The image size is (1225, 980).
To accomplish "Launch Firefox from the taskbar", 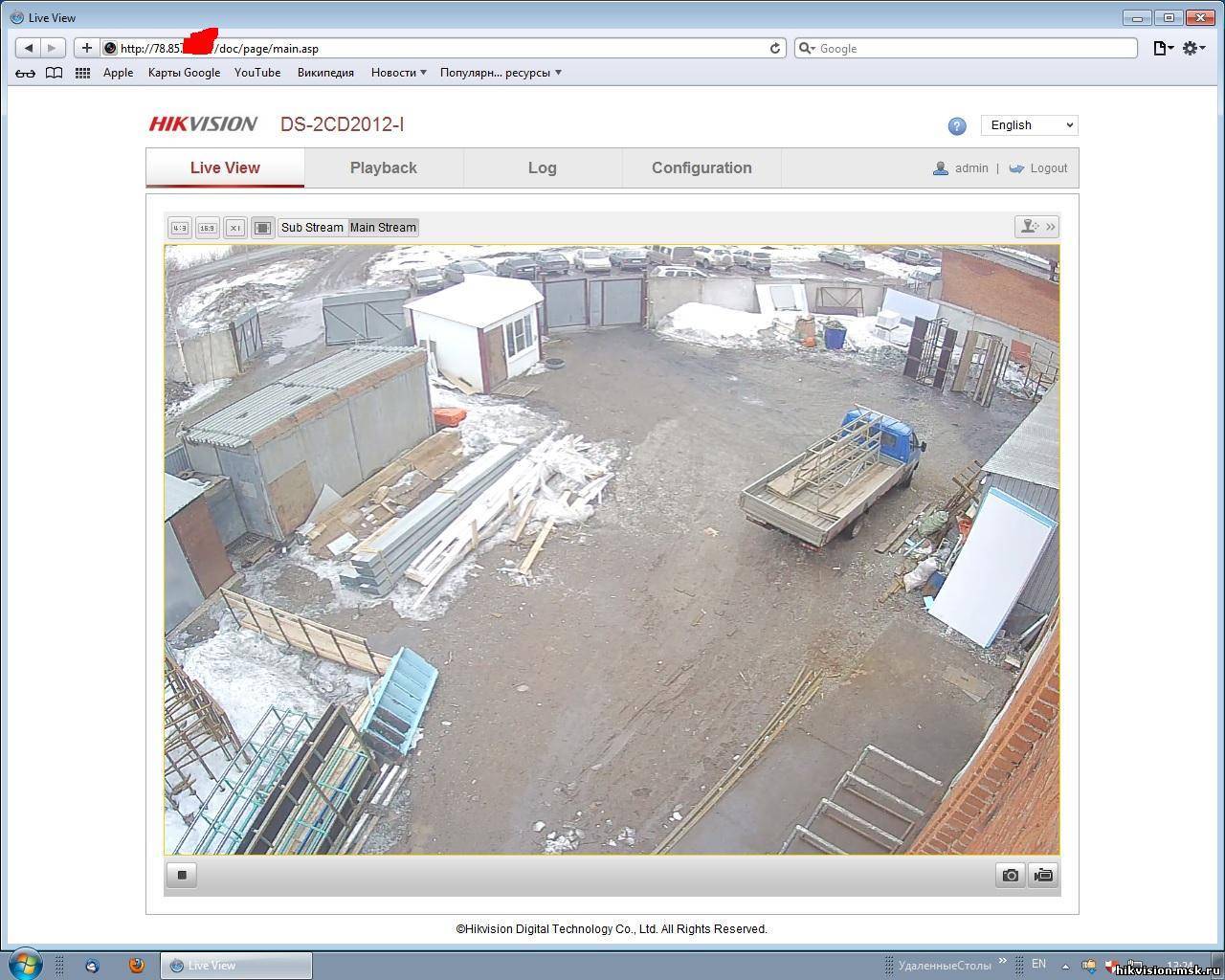I will [137, 966].
